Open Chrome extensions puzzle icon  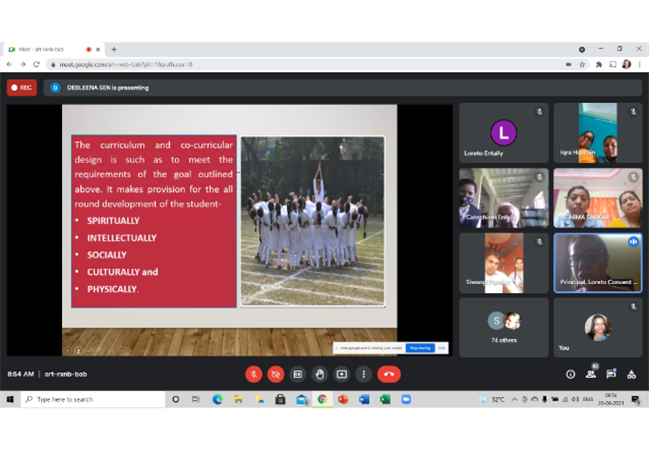click(x=599, y=64)
